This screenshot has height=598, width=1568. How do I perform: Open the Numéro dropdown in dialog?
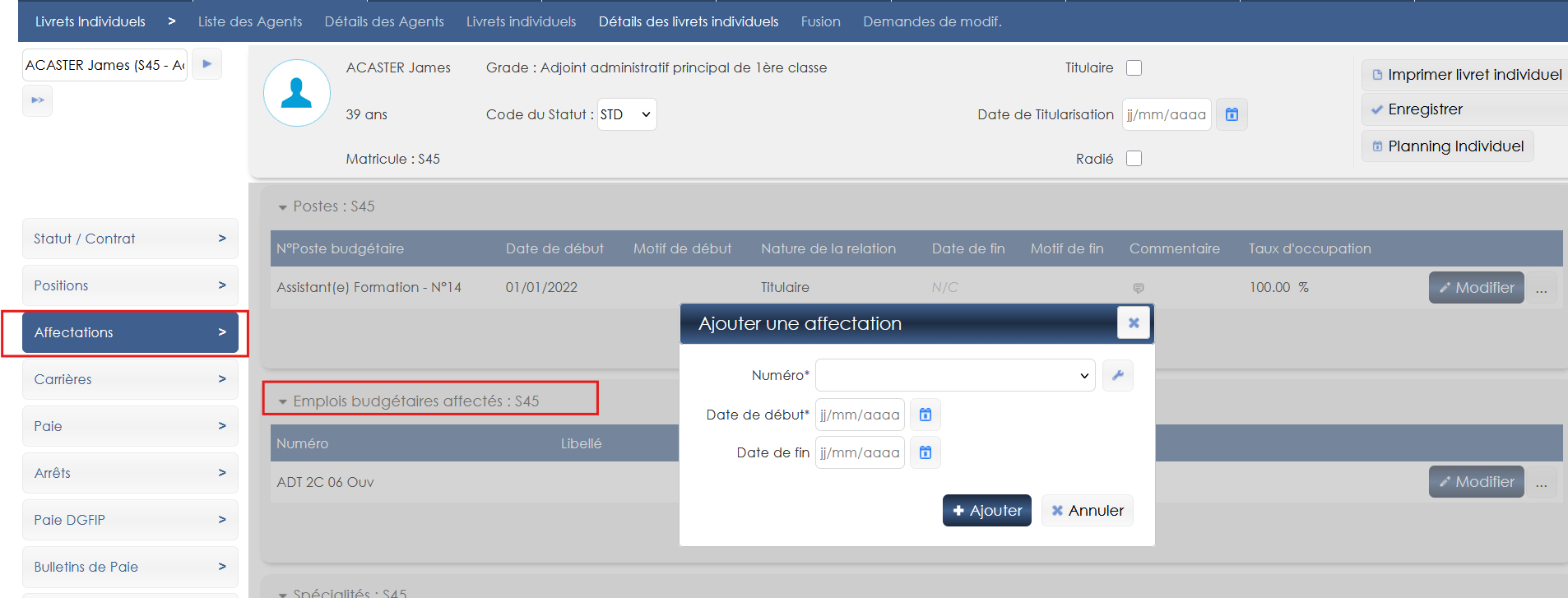click(954, 375)
